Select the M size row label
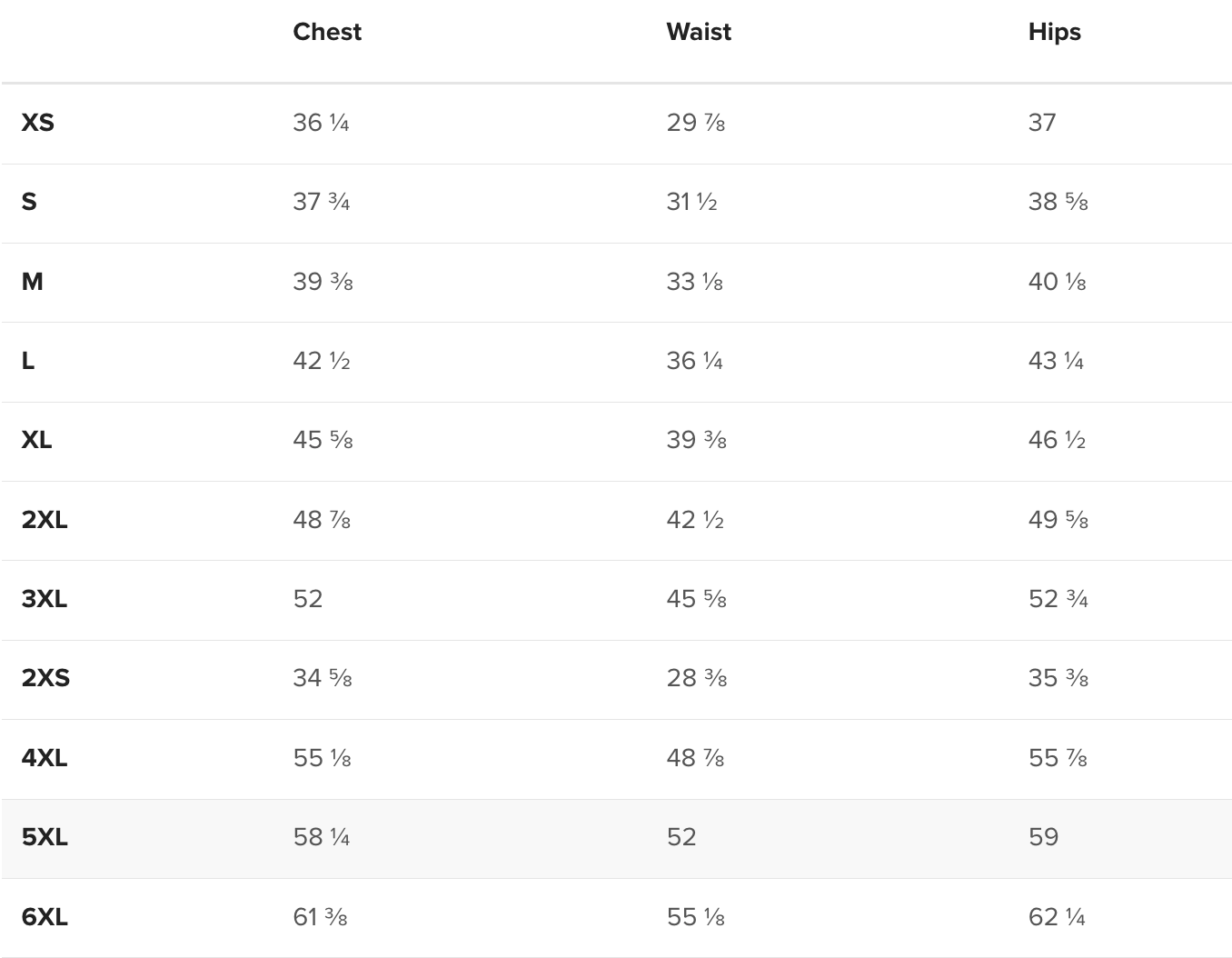The width and height of the screenshot is (1232, 958). tap(33, 282)
